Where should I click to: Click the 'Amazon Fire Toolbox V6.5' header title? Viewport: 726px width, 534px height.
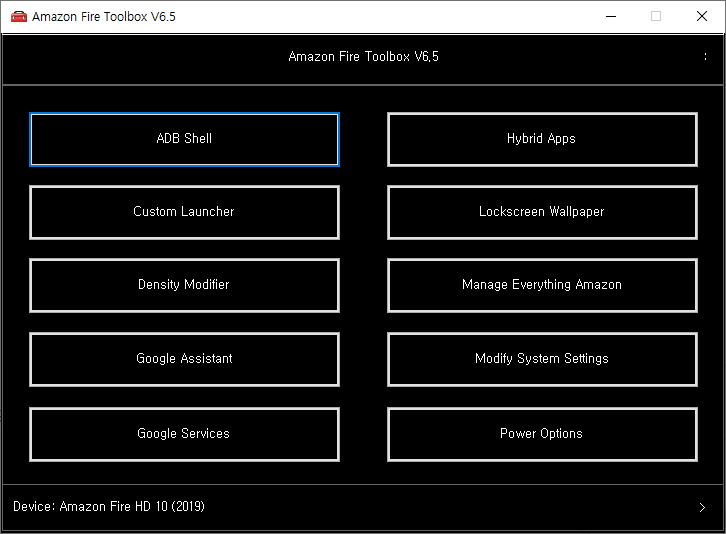click(363, 57)
